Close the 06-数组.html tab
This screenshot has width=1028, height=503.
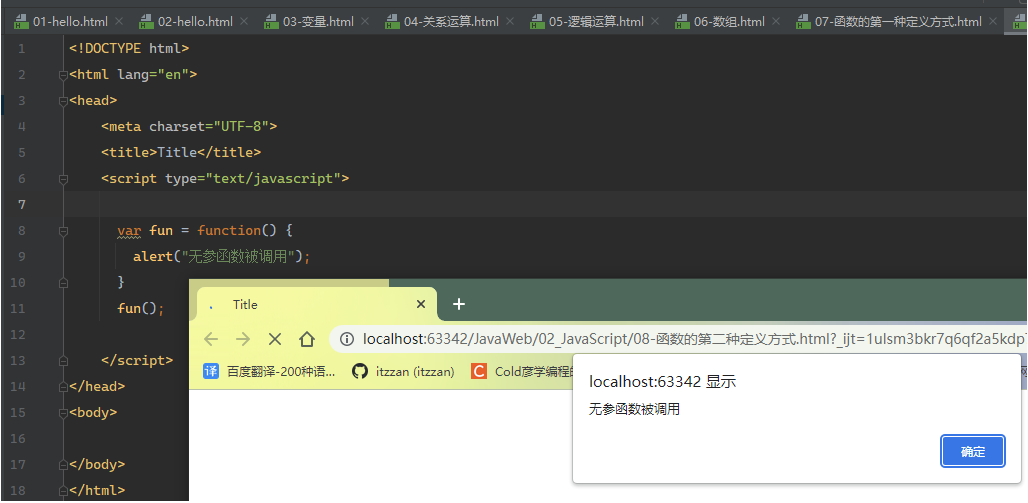pyautogui.click(x=776, y=22)
